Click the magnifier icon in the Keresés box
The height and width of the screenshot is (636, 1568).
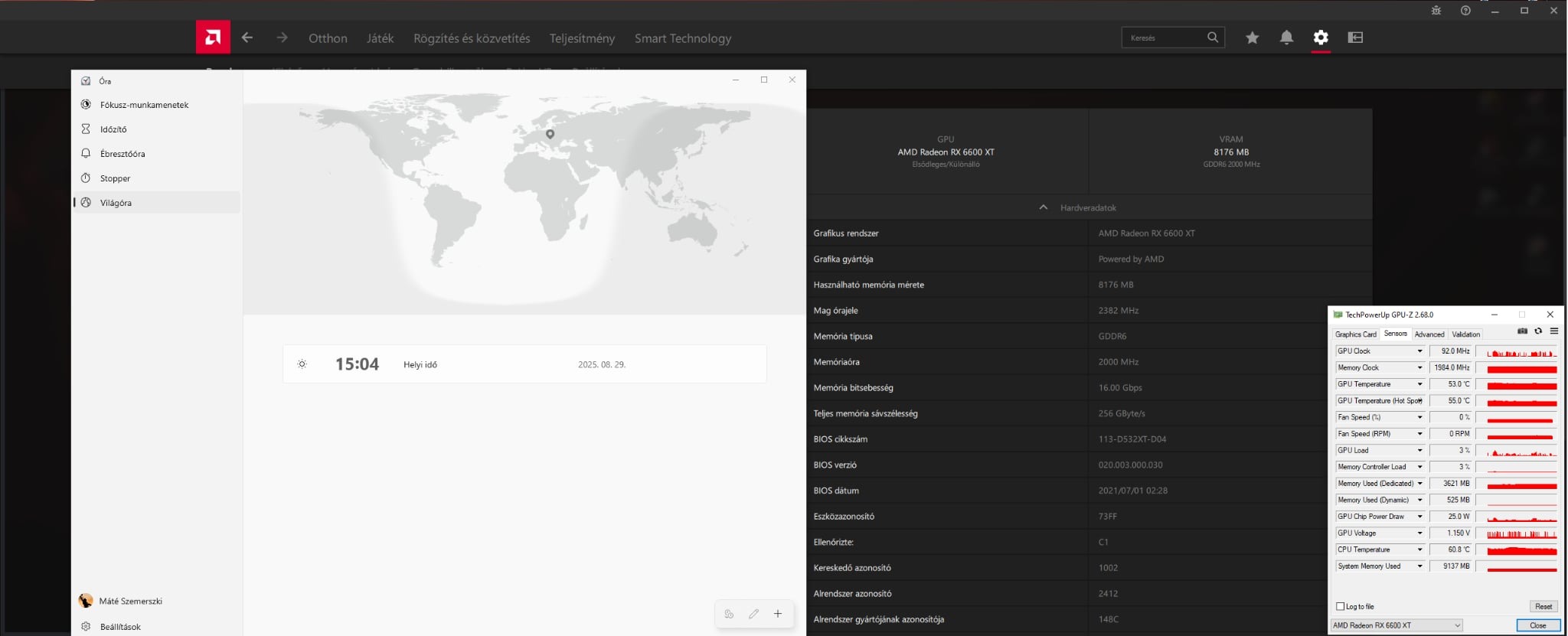[x=1213, y=38]
